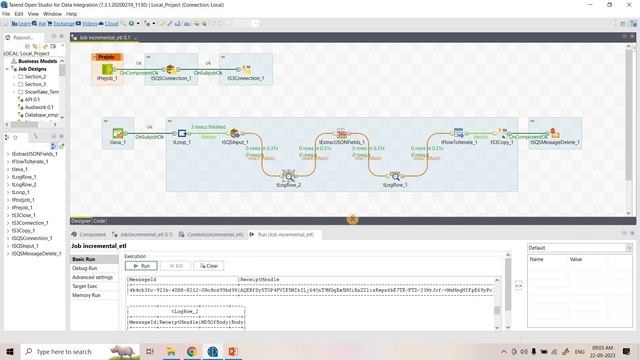Image resolution: width=640 pixels, height=360 pixels.
Task: Click the Windows search box
Action: pos(80,351)
